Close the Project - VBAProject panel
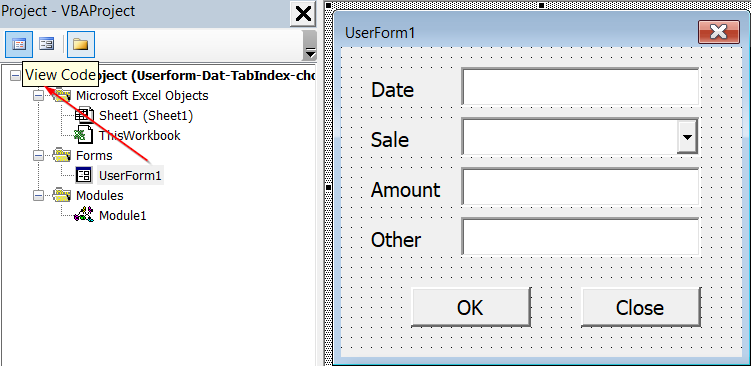 303,13
